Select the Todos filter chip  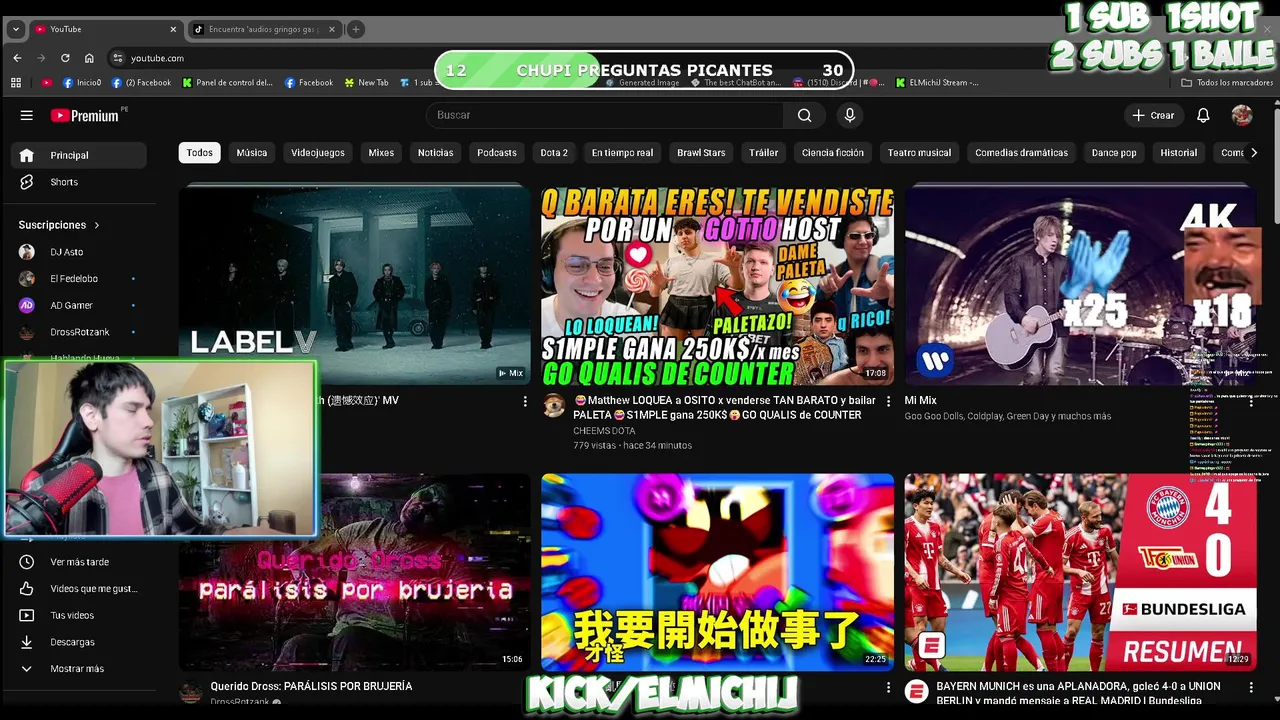(200, 153)
